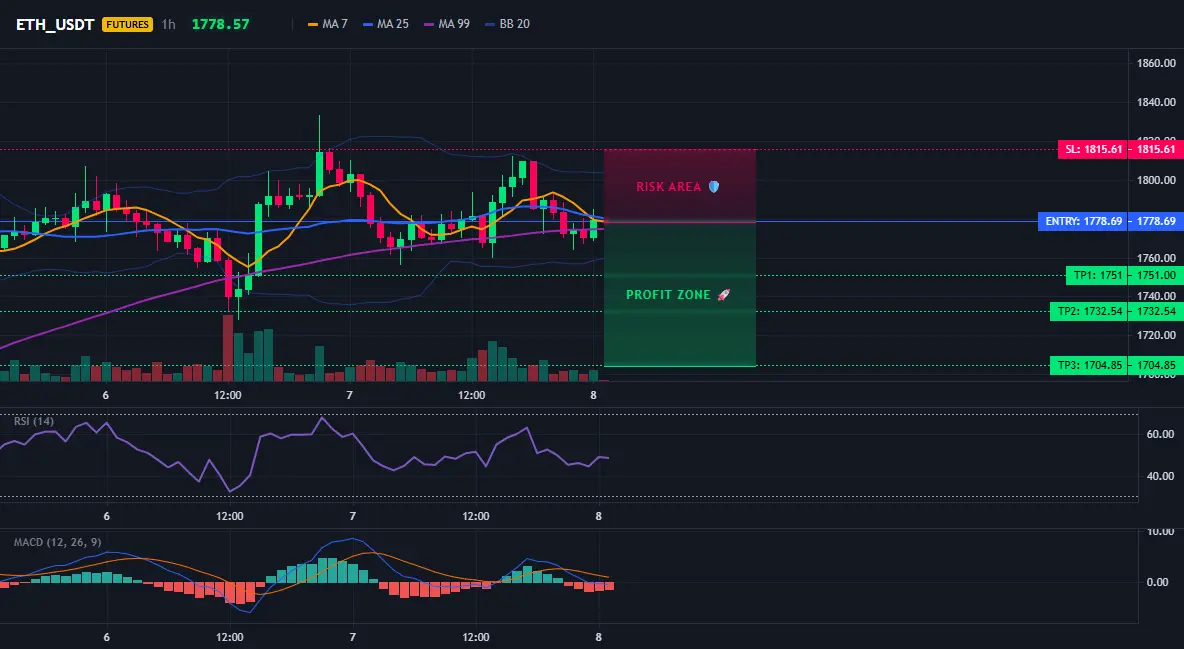The height and width of the screenshot is (649, 1184).
Task: Click the 1760.00 price axis label
Action: click(1156, 258)
